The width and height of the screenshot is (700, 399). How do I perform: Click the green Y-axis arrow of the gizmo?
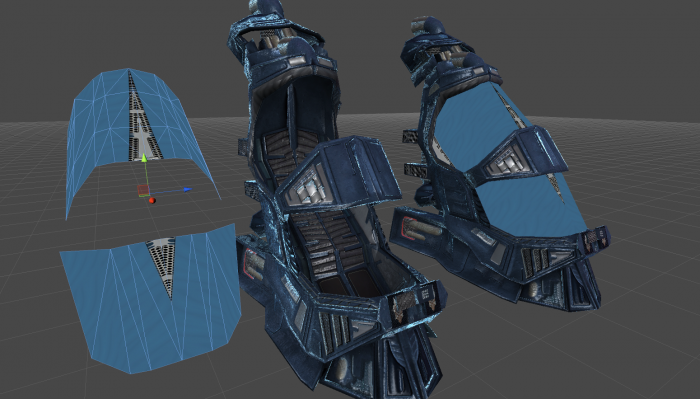point(144,158)
